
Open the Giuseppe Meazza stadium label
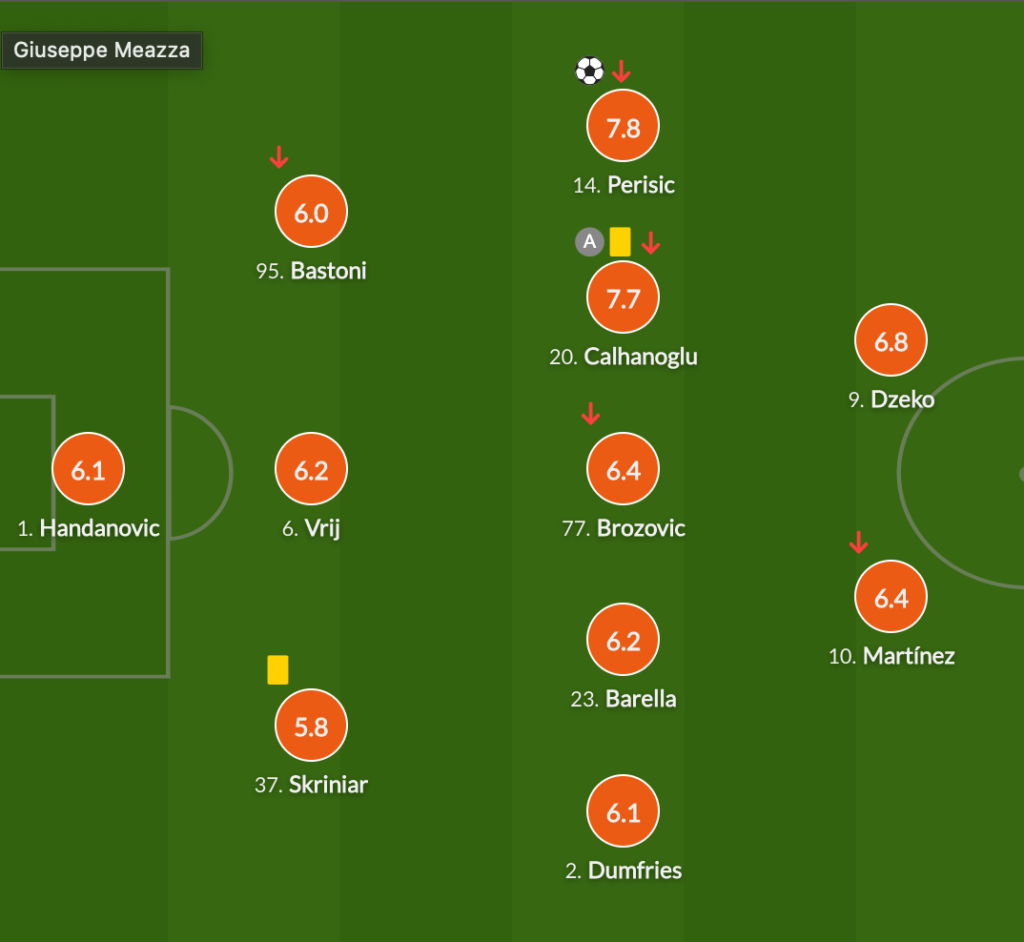pos(102,50)
